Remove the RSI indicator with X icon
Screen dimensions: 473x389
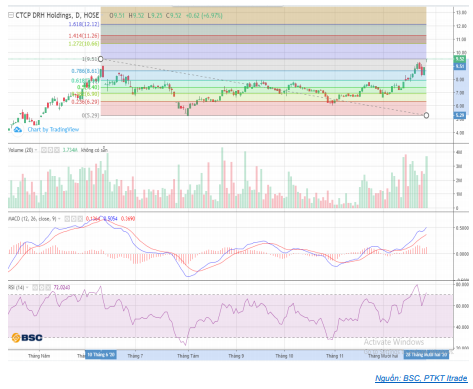48,287
